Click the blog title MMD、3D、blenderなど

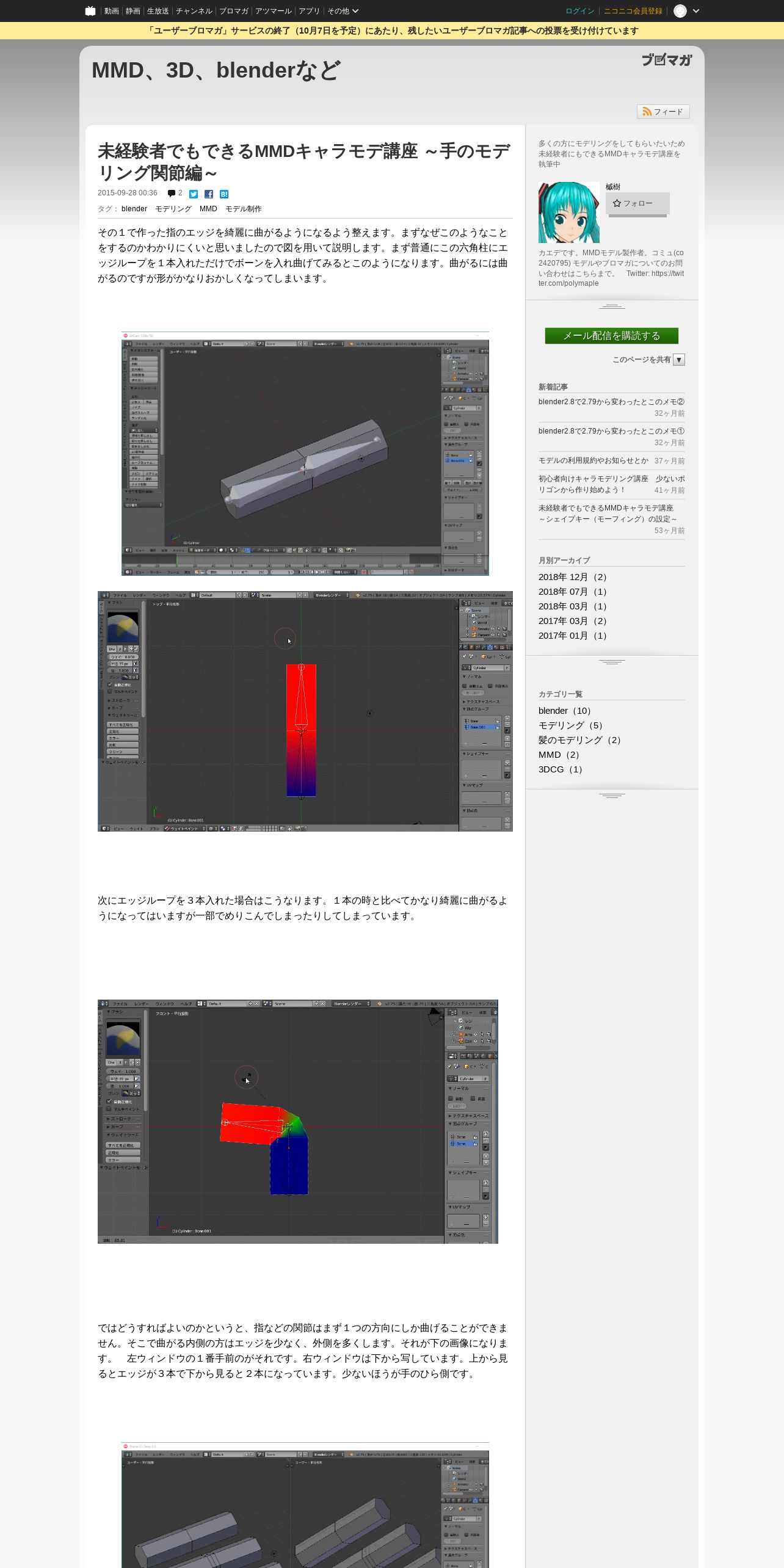[x=216, y=70]
